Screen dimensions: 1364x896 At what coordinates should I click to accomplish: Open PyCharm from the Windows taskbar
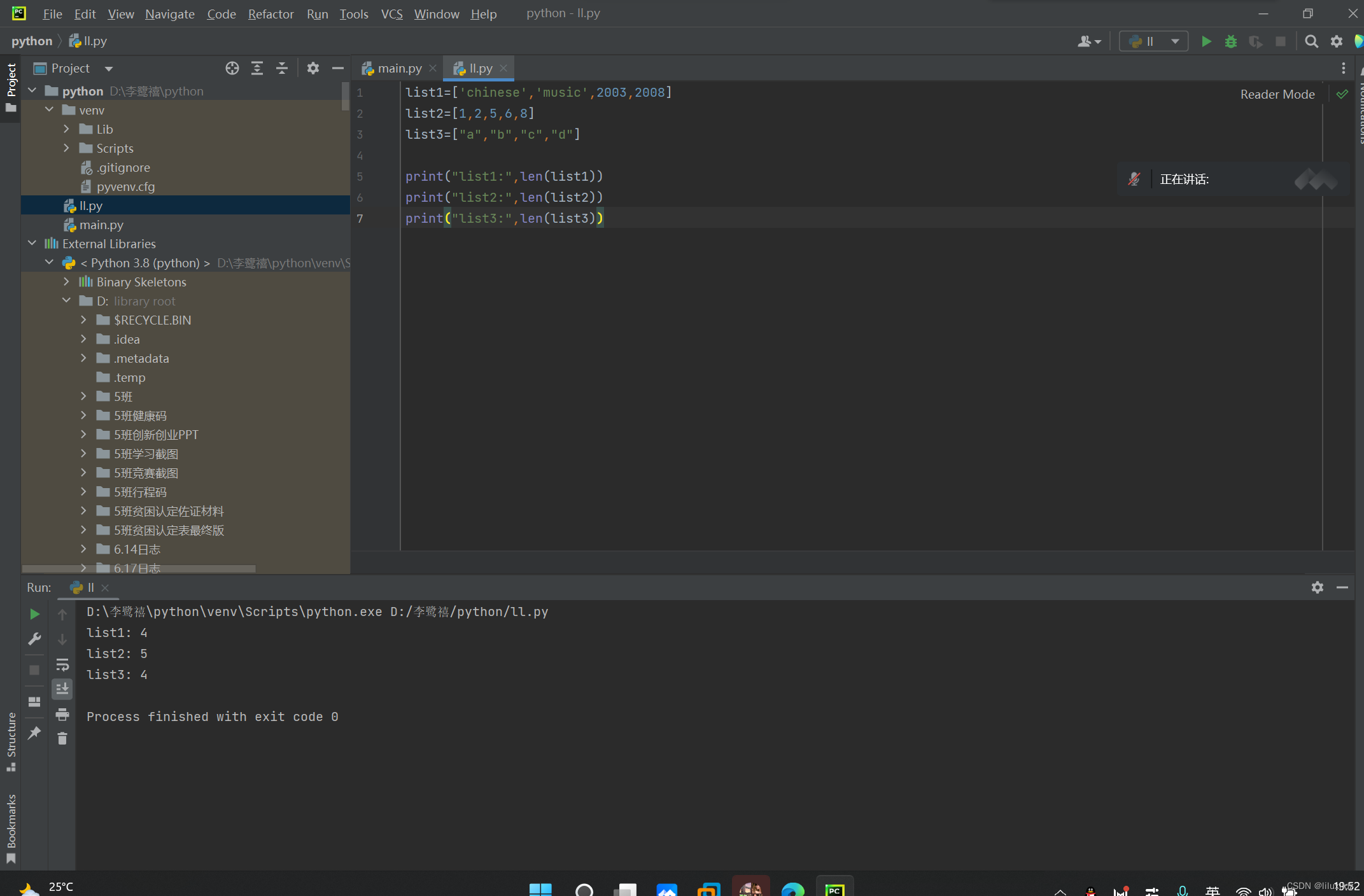point(834,888)
